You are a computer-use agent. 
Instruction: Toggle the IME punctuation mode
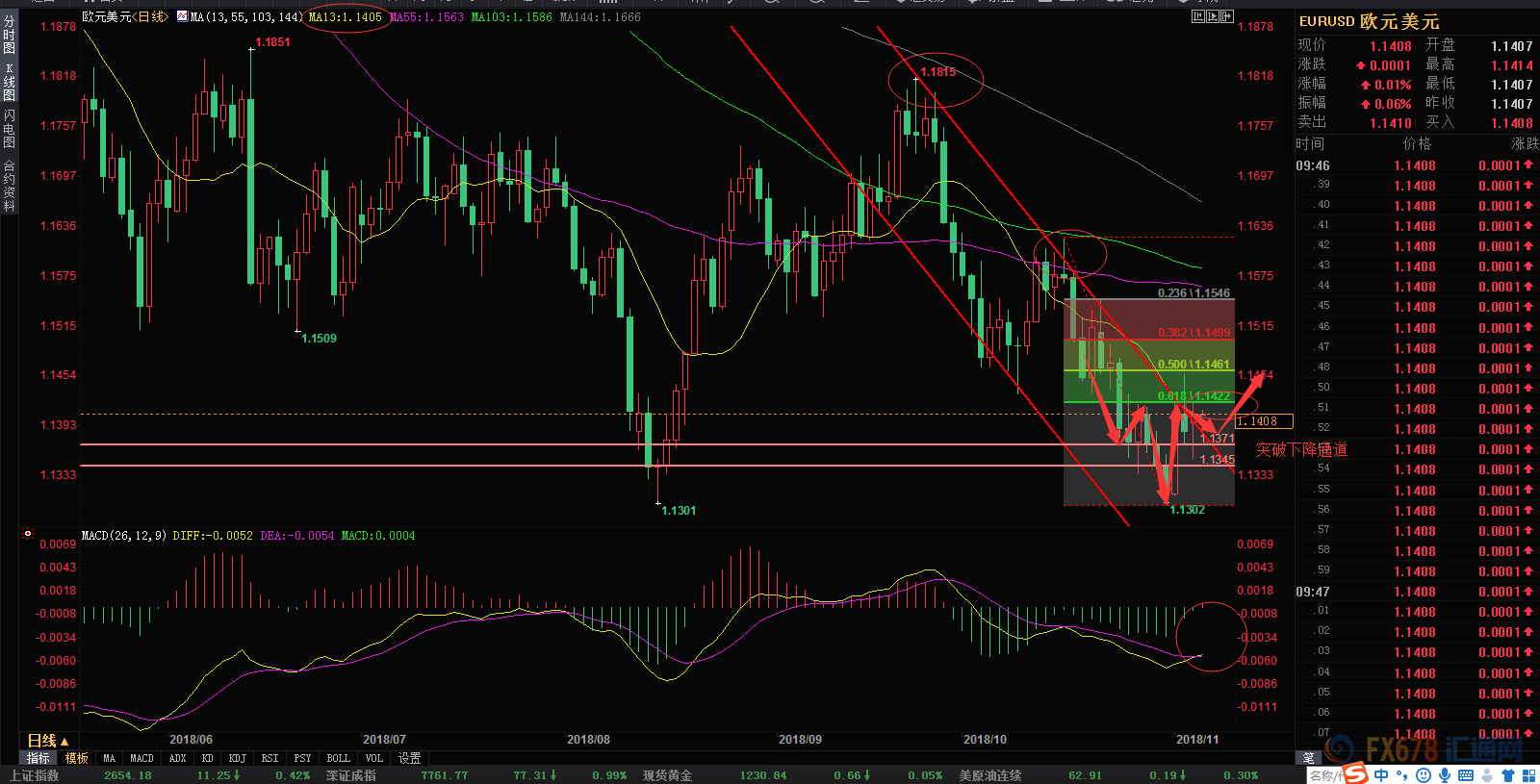tap(1401, 775)
